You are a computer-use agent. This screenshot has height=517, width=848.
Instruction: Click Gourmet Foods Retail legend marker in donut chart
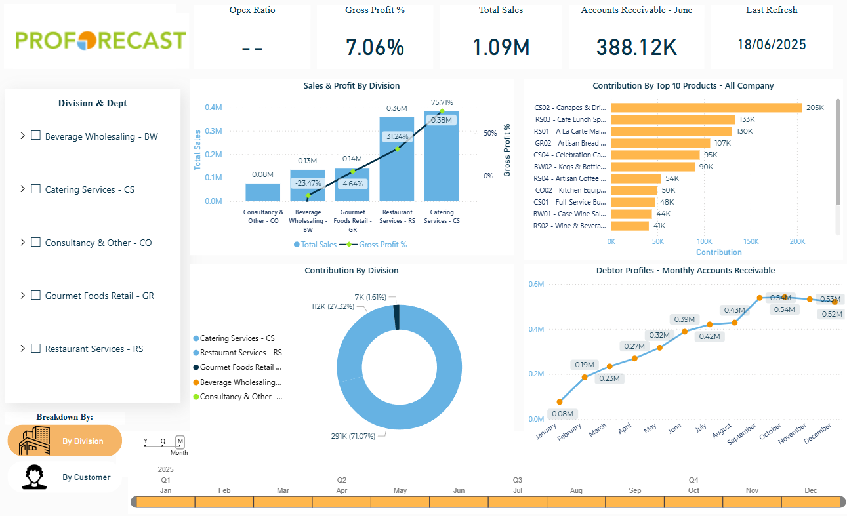point(194,367)
